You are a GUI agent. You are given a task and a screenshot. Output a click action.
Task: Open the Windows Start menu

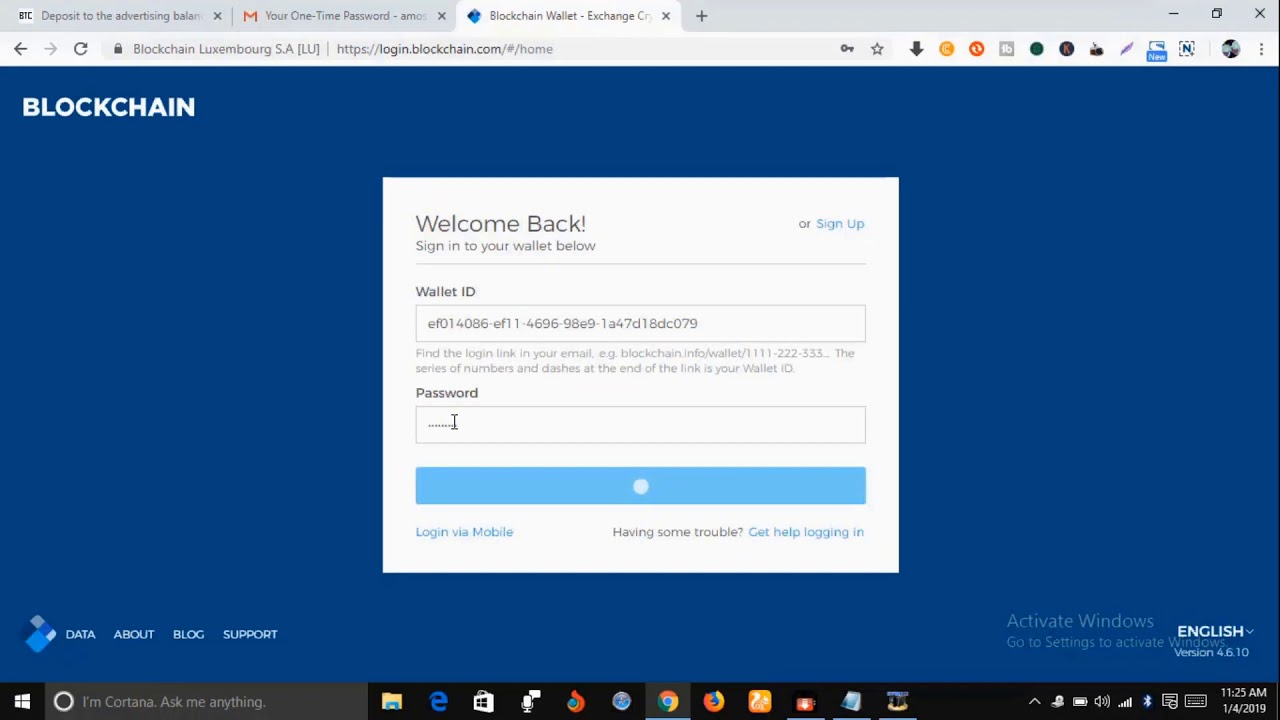pos(22,702)
